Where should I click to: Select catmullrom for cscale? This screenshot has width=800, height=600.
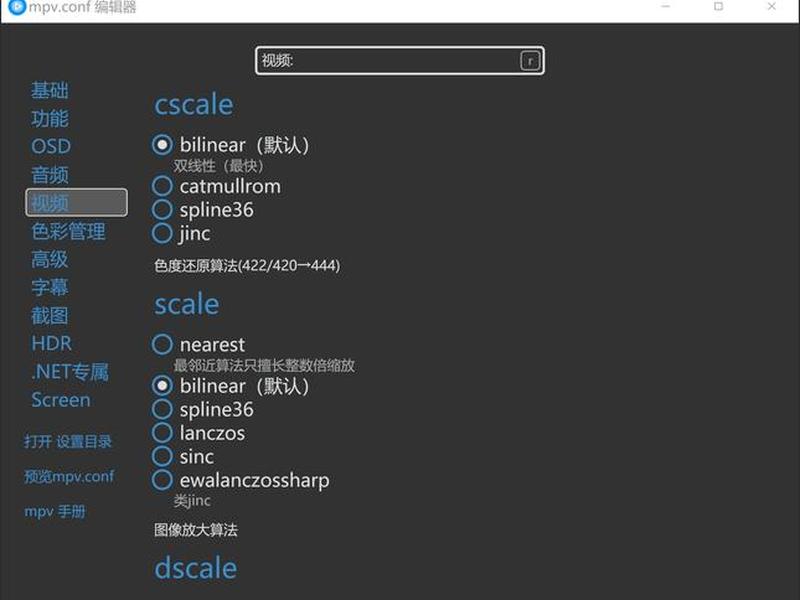coord(217,186)
